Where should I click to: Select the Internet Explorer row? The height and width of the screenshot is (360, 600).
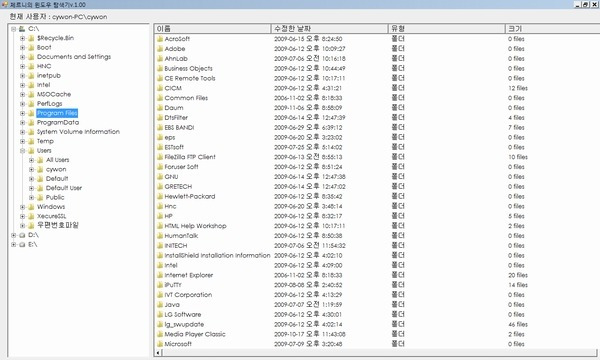pos(377,275)
